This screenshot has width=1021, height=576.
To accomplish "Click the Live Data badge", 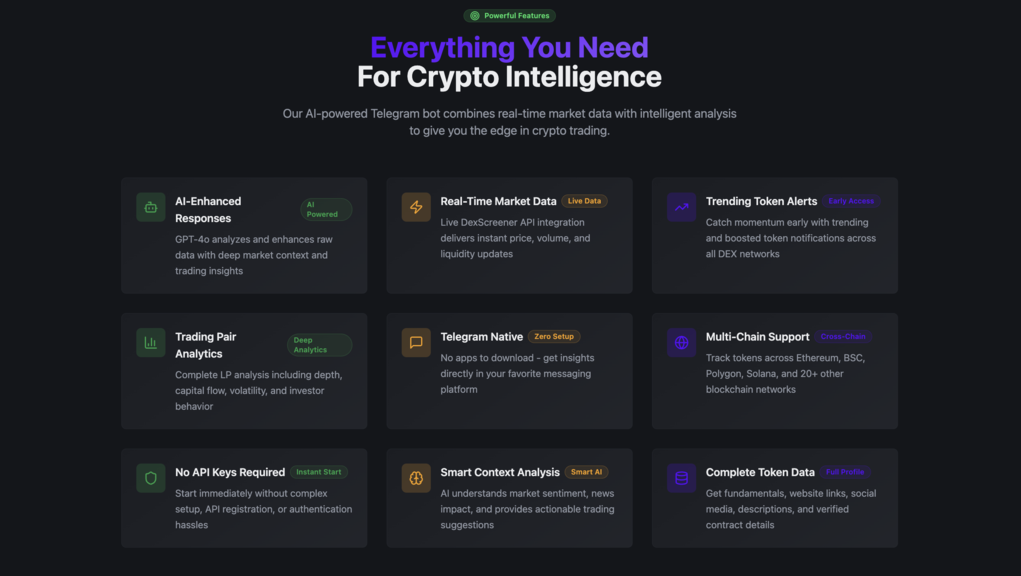I will tap(584, 201).
